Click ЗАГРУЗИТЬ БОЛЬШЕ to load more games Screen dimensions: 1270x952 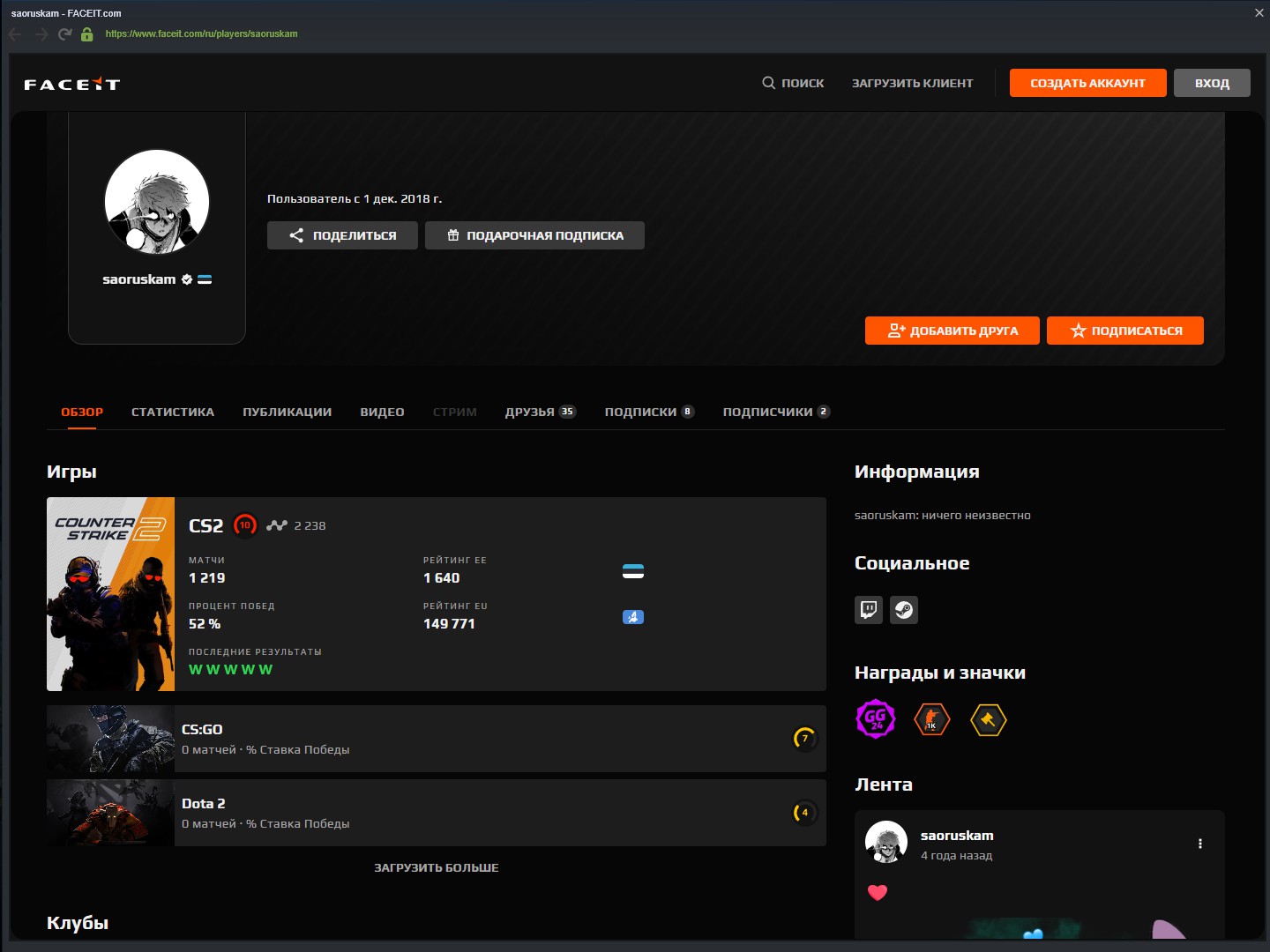437,868
